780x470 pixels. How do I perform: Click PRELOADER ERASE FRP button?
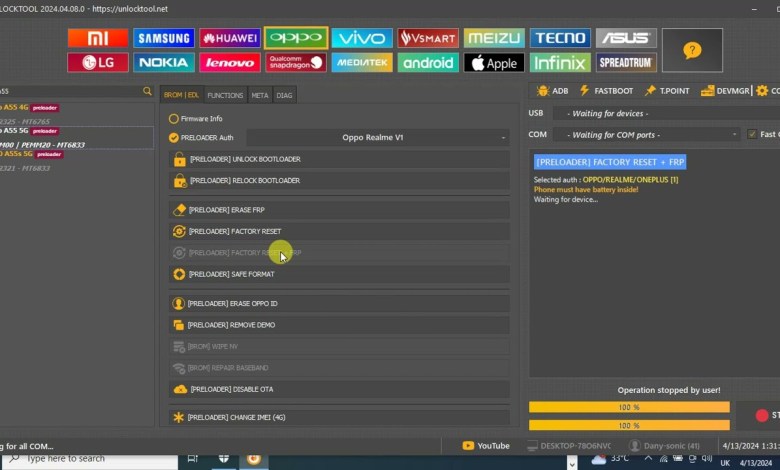[x=339, y=210]
